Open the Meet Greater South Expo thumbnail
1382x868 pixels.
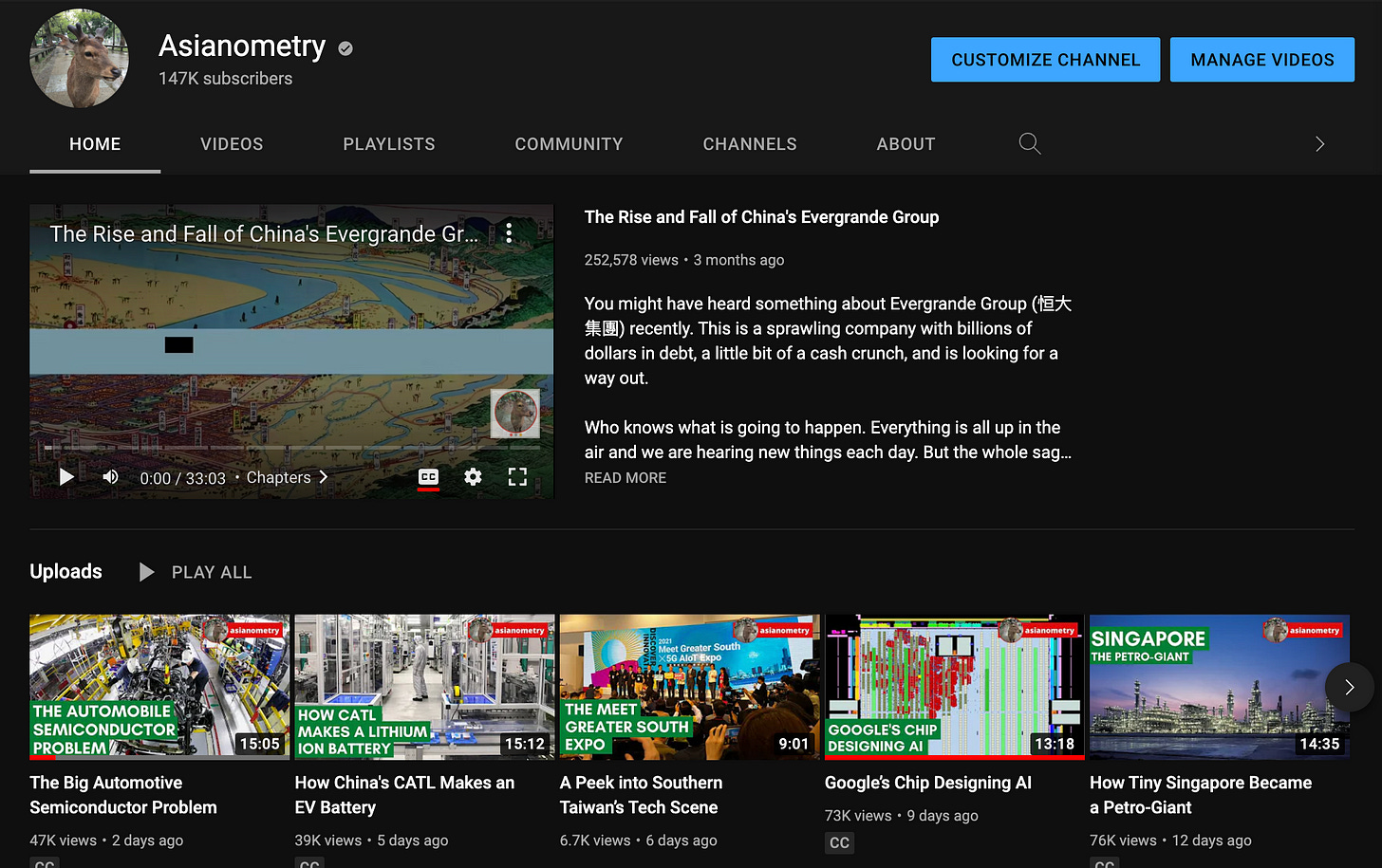coord(689,687)
